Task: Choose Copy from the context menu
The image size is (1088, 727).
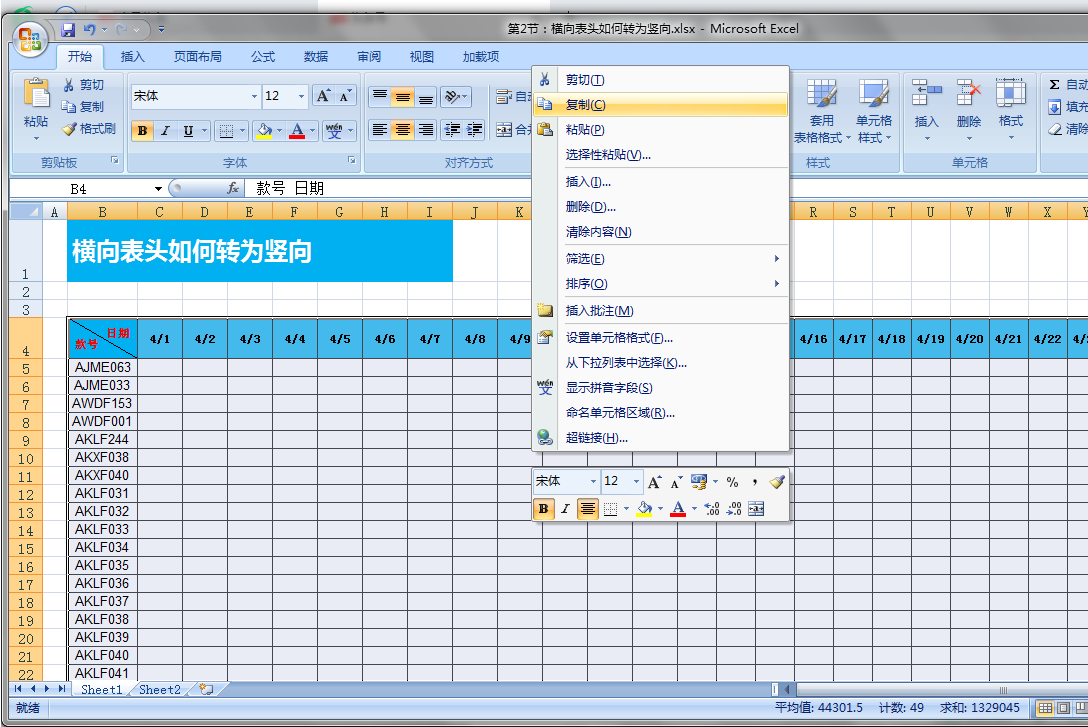Action: [585, 105]
